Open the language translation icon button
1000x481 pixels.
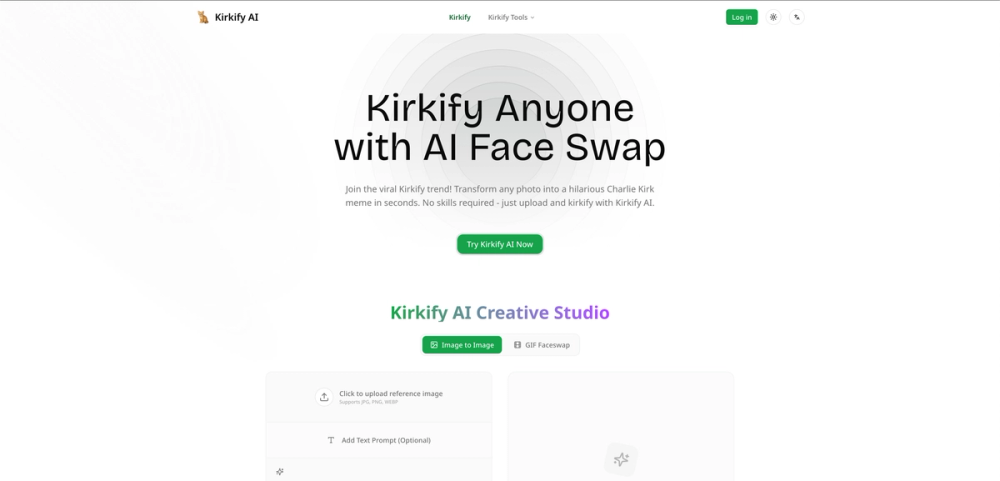(797, 17)
